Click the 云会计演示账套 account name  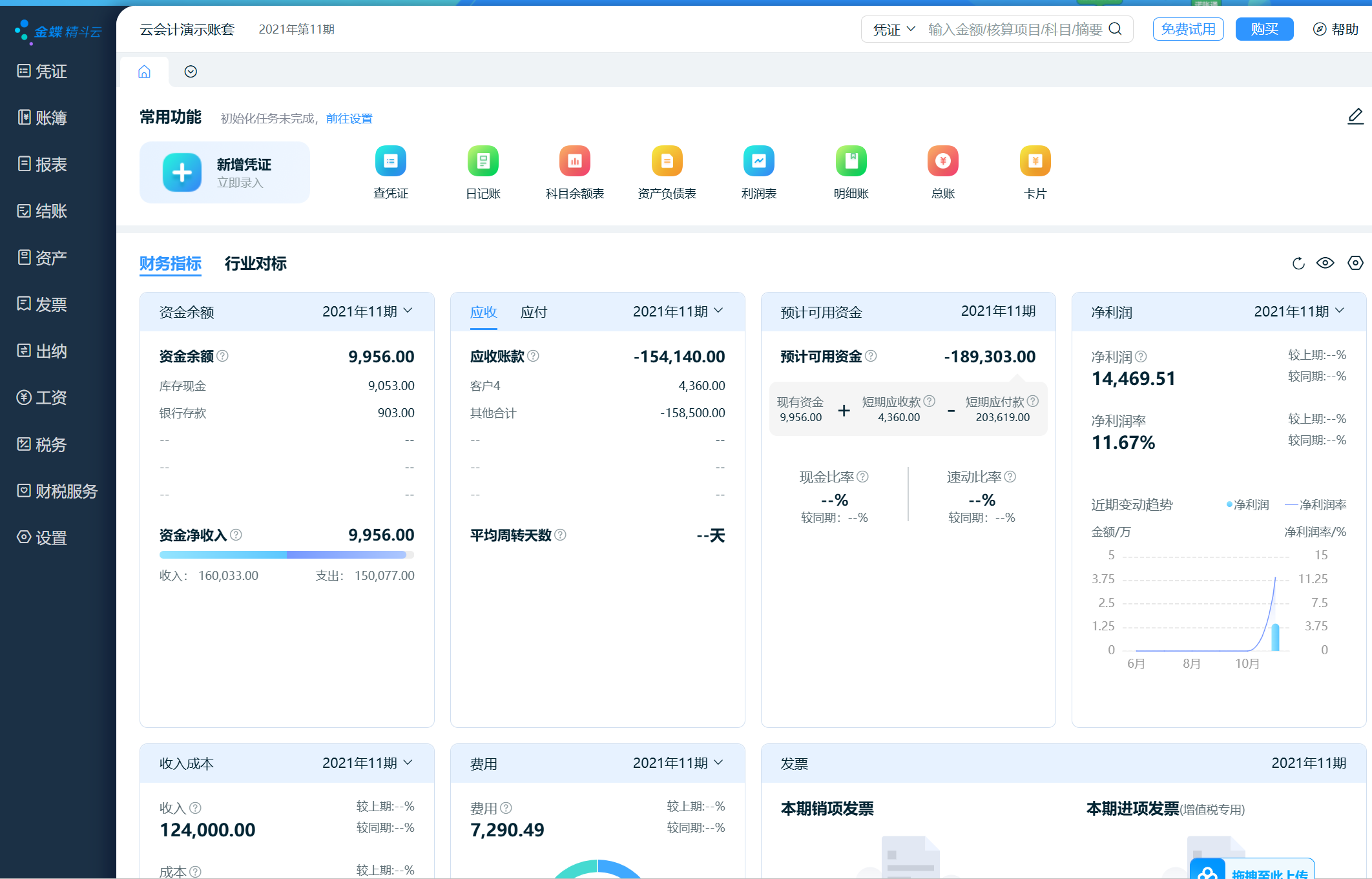coord(187,30)
